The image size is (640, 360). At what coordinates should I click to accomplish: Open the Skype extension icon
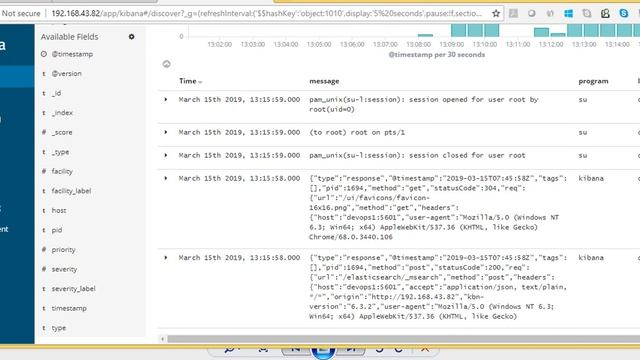point(624,13)
